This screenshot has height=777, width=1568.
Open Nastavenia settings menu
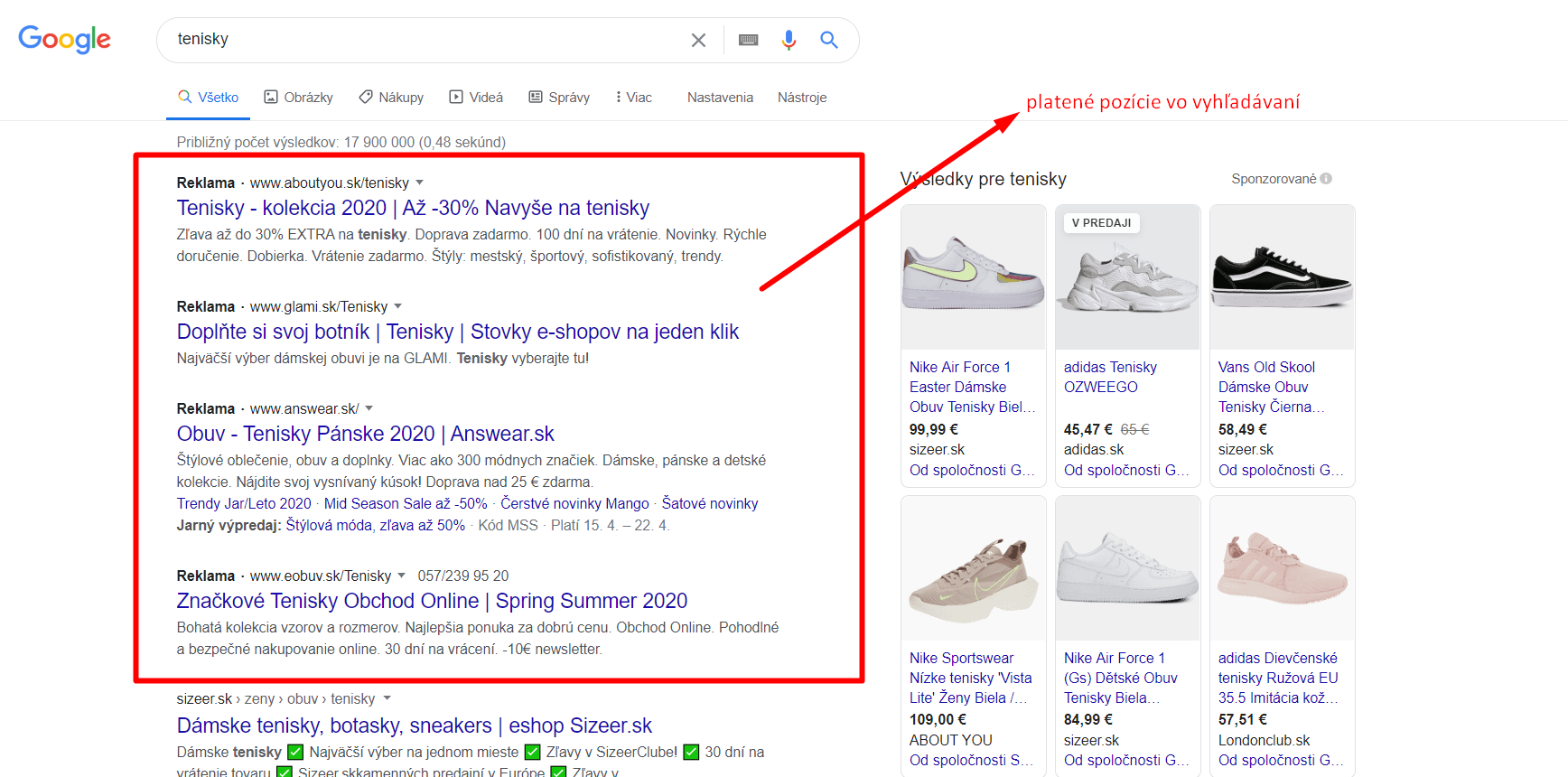coord(720,98)
